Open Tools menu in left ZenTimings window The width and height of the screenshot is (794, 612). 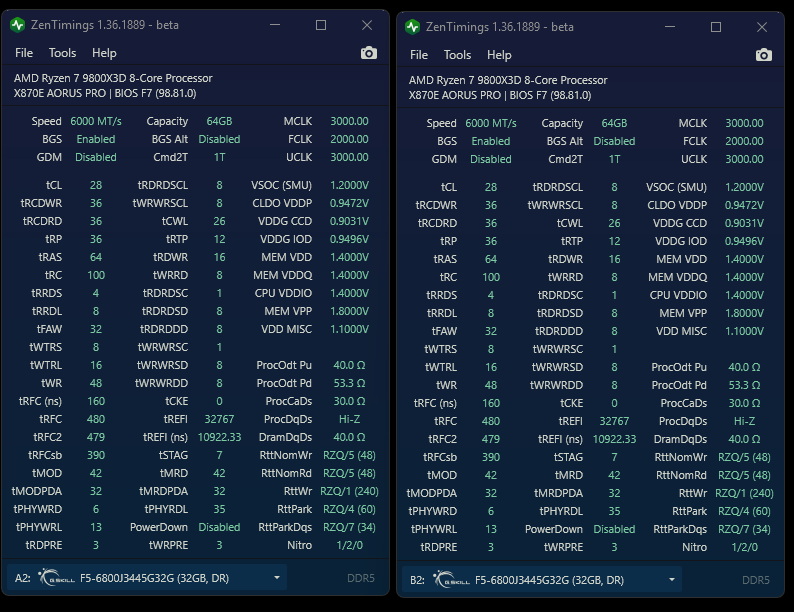62,53
